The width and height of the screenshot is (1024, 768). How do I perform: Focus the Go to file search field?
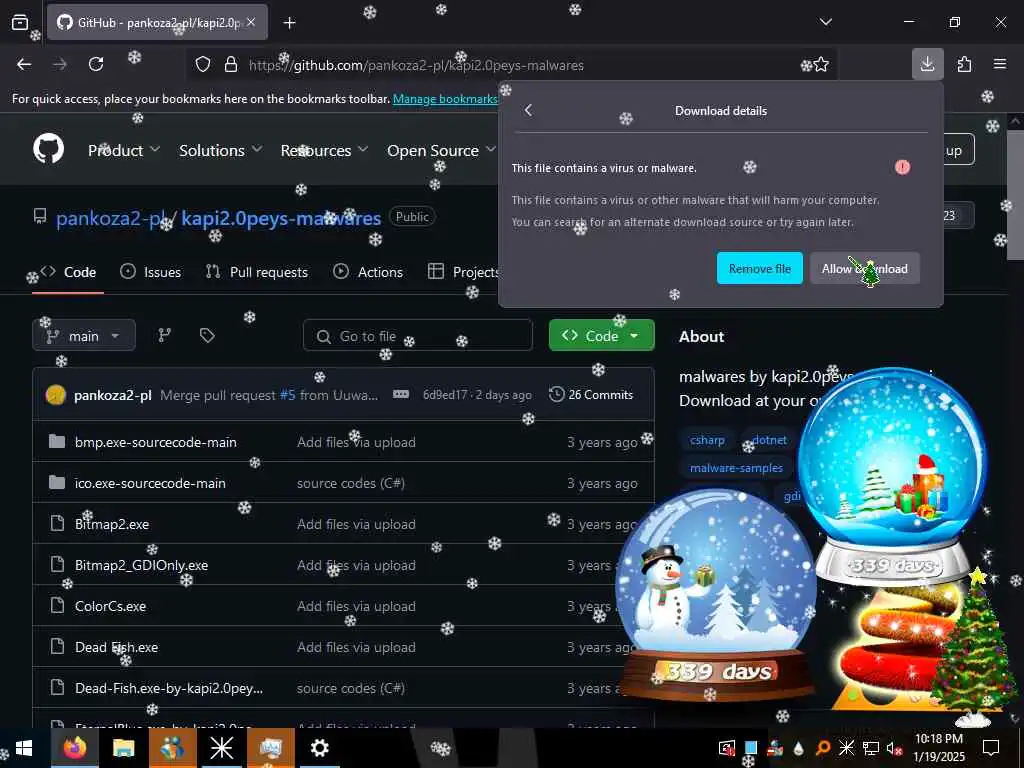click(418, 336)
